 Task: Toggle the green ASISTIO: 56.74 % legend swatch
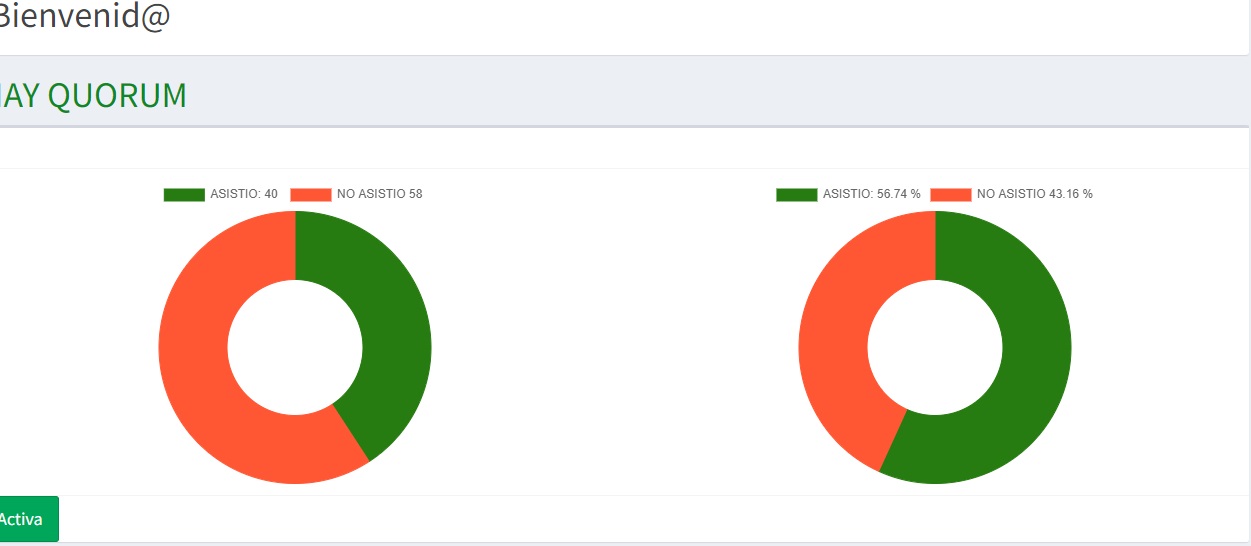(796, 194)
